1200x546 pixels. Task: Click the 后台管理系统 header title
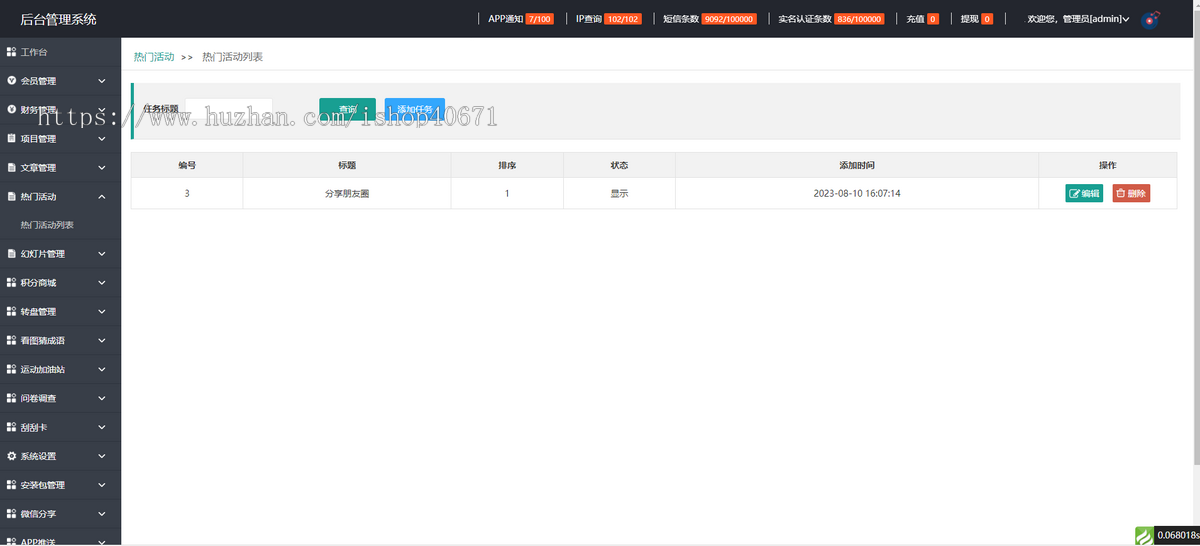(x=58, y=19)
